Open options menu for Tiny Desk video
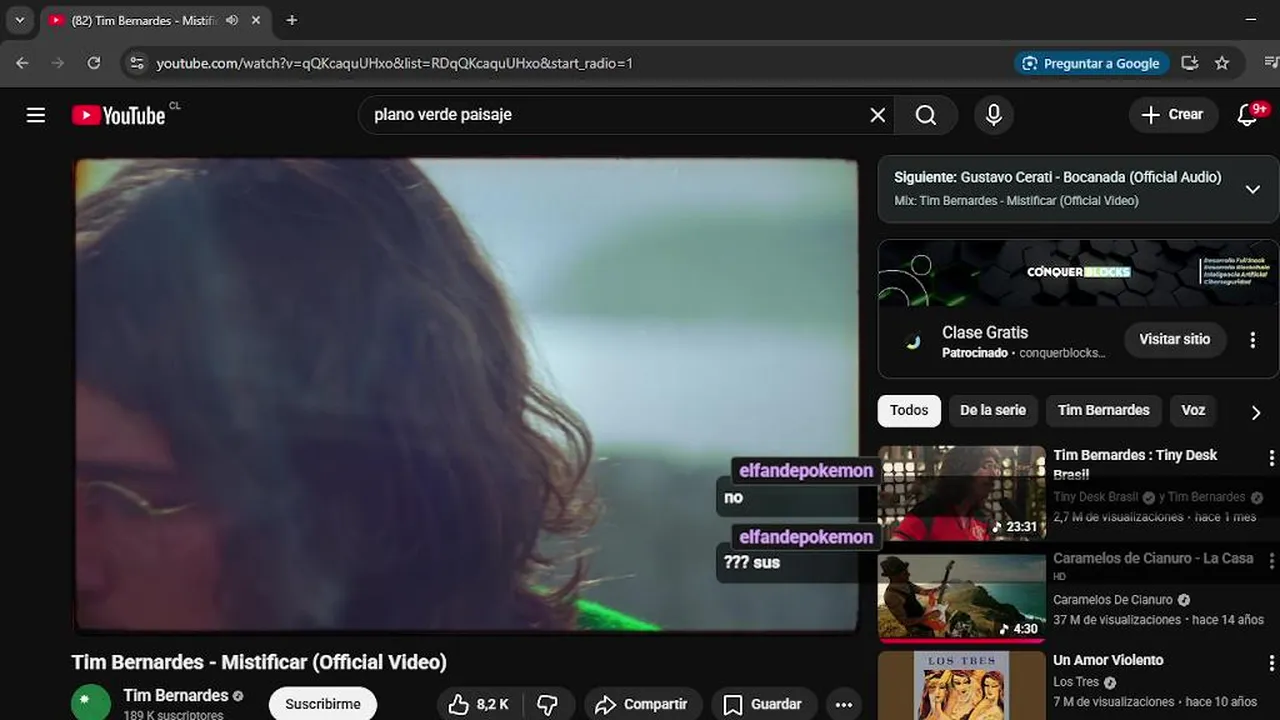 pyautogui.click(x=1271, y=459)
